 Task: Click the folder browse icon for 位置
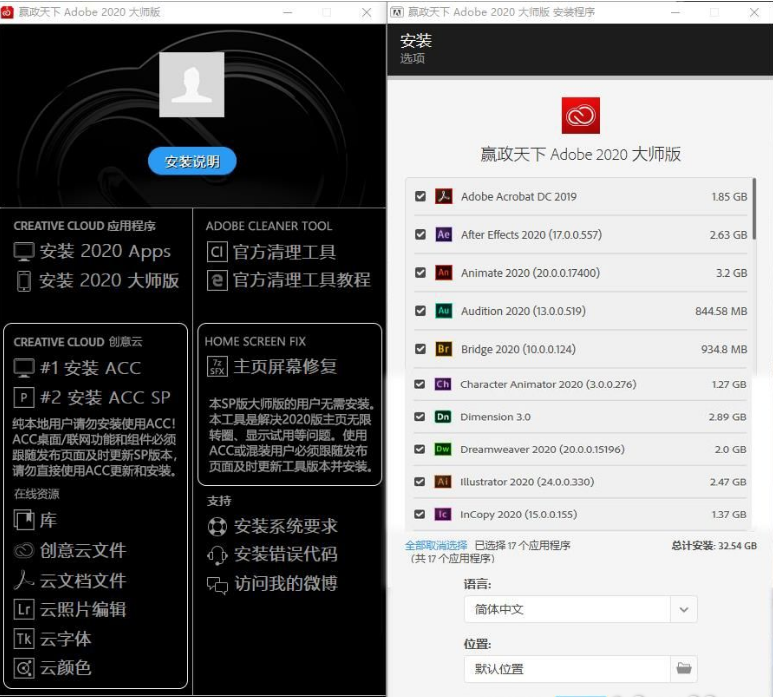click(684, 668)
